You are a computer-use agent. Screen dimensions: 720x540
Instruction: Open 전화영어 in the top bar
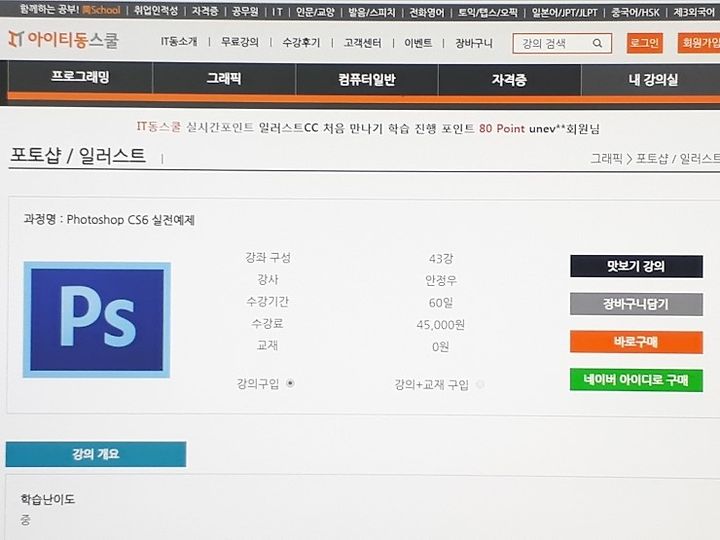point(427,12)
